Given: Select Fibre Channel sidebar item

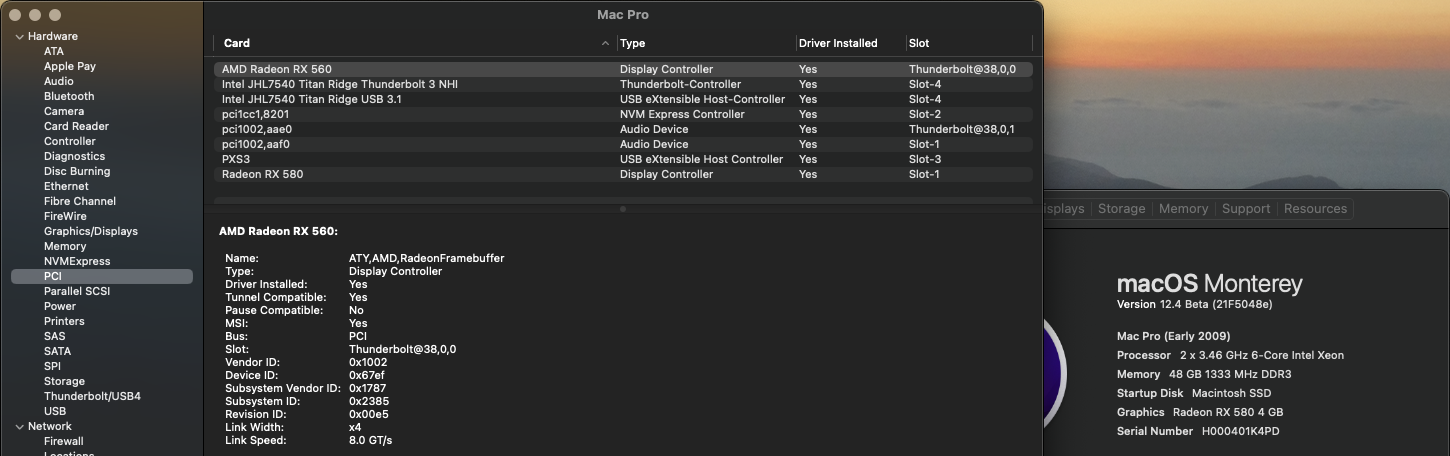Looking at the screenshot, I should coord(80,201).
